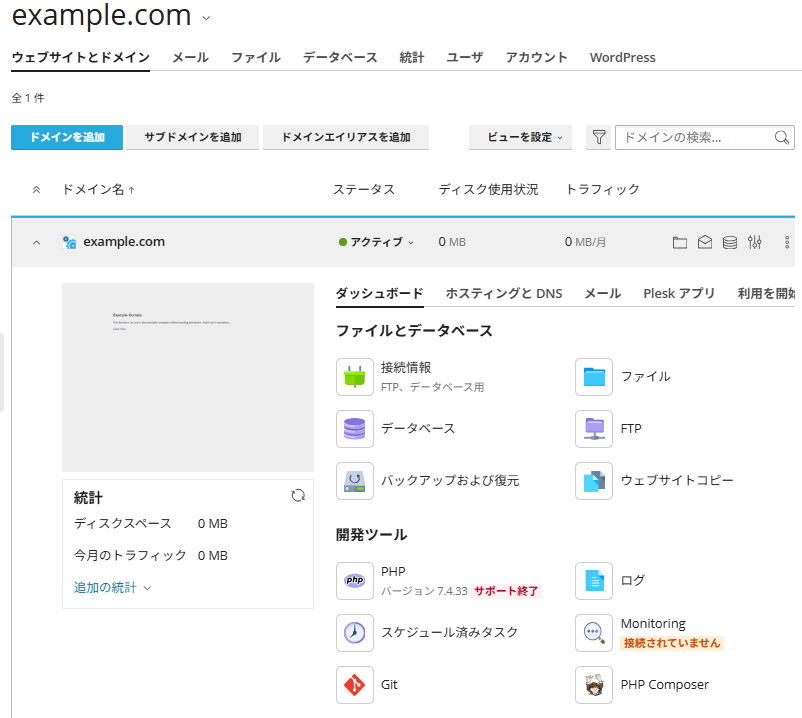The image size is (802, 718).
Task: Open the mail icon in example.com row
Action: click(x=705, y=242)
